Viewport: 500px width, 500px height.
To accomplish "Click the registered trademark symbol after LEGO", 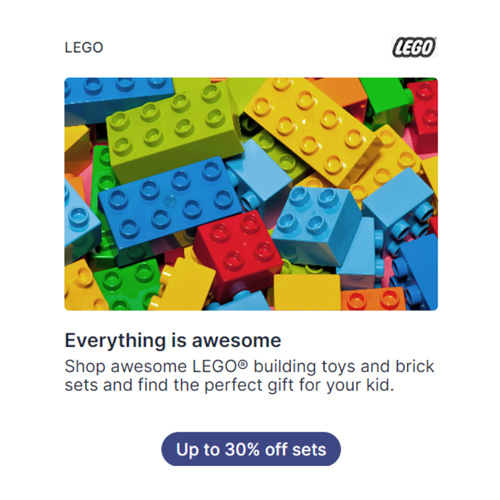I will pyautogui.click(x=244, y=364).
